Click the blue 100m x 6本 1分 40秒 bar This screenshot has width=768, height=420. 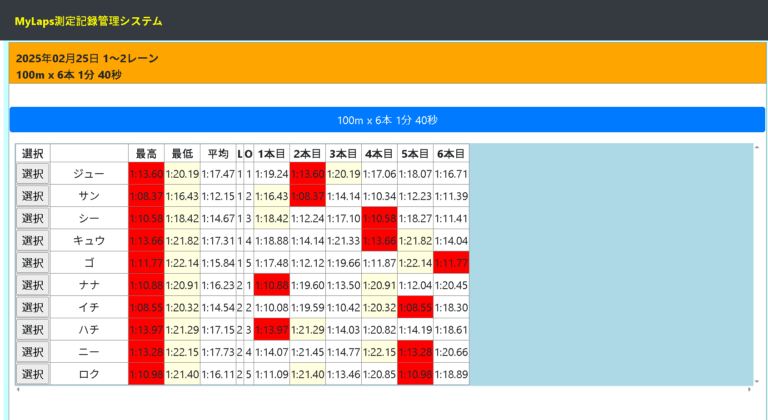tap(387, 120)
